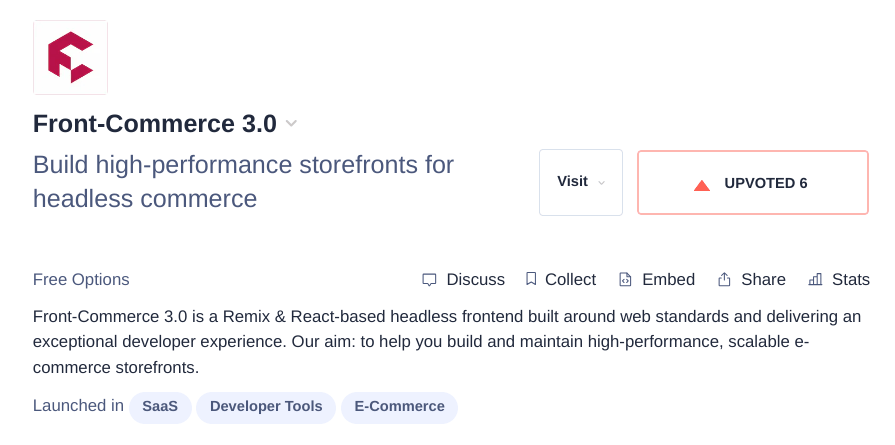Image resolution: width=895 pixels, height=445 pixels.
Task: Click the tagline 'Build high-performance storefronts'
Action: 243,181
